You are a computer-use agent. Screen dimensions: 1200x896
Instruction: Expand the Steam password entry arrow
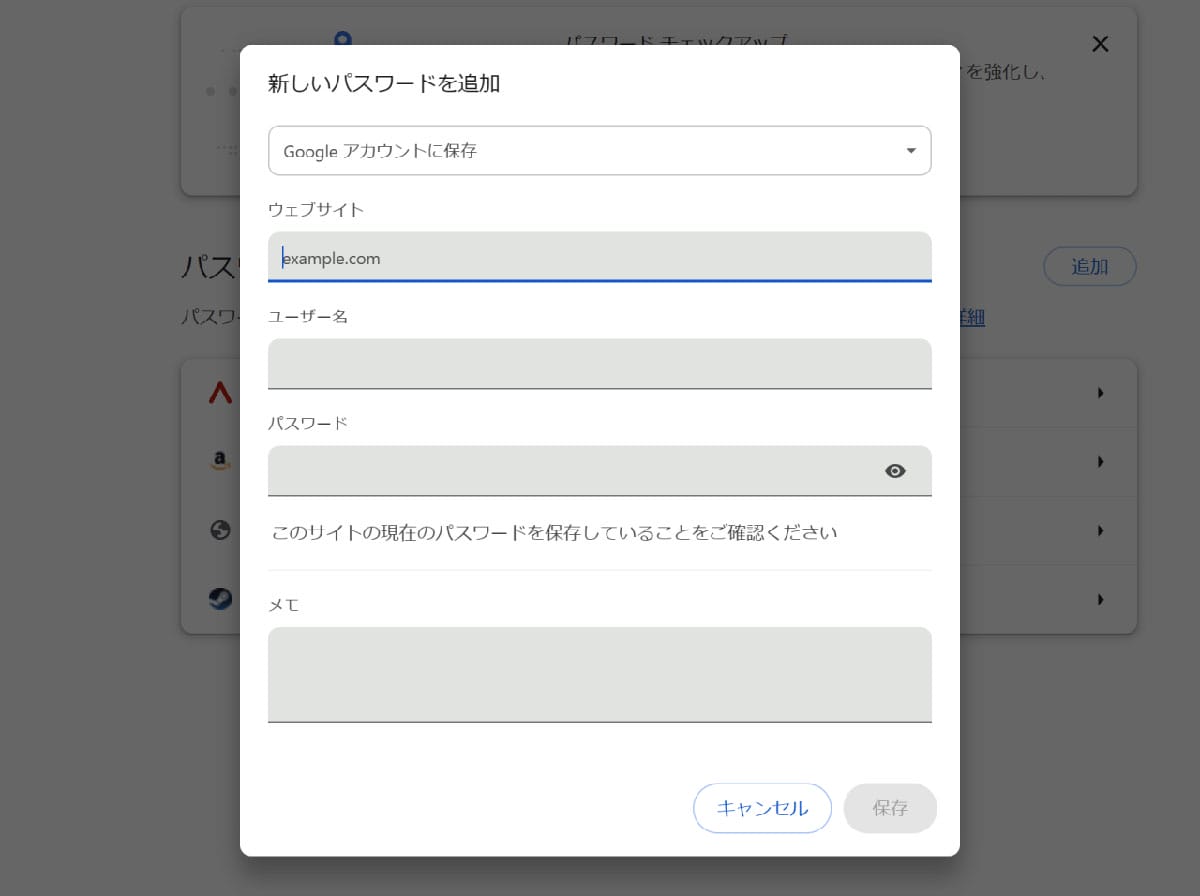1101,599
